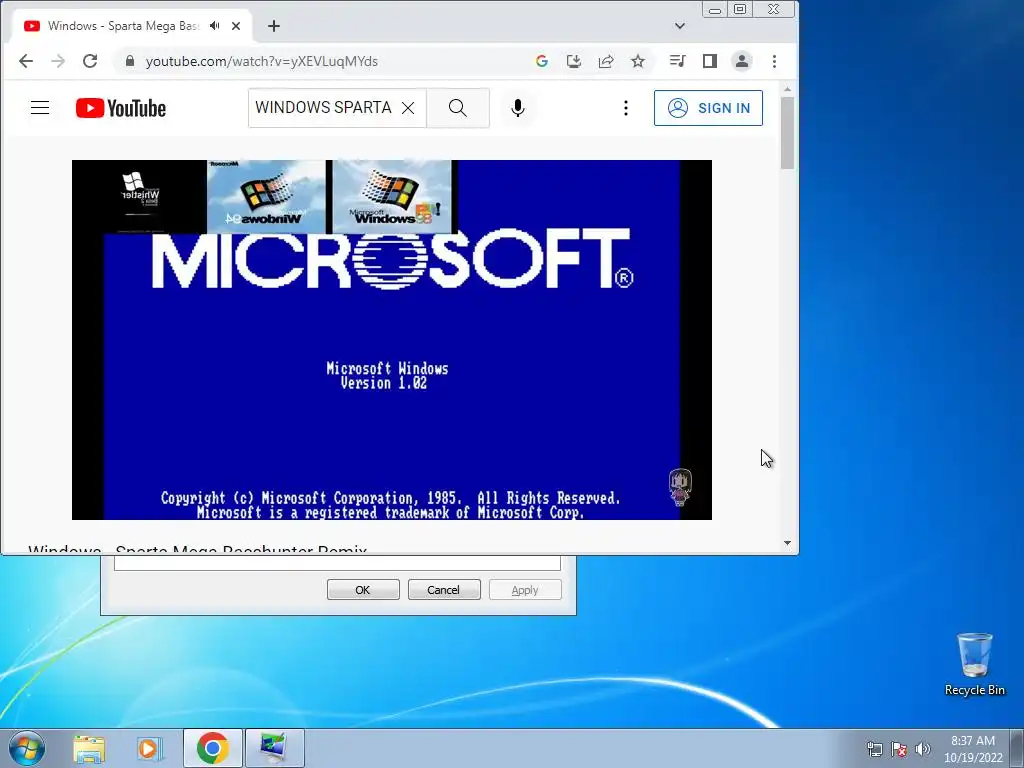This screenshot has width=1024, height=768.
Task: Open the Chrome profile avatar
Action: point(742,61)
